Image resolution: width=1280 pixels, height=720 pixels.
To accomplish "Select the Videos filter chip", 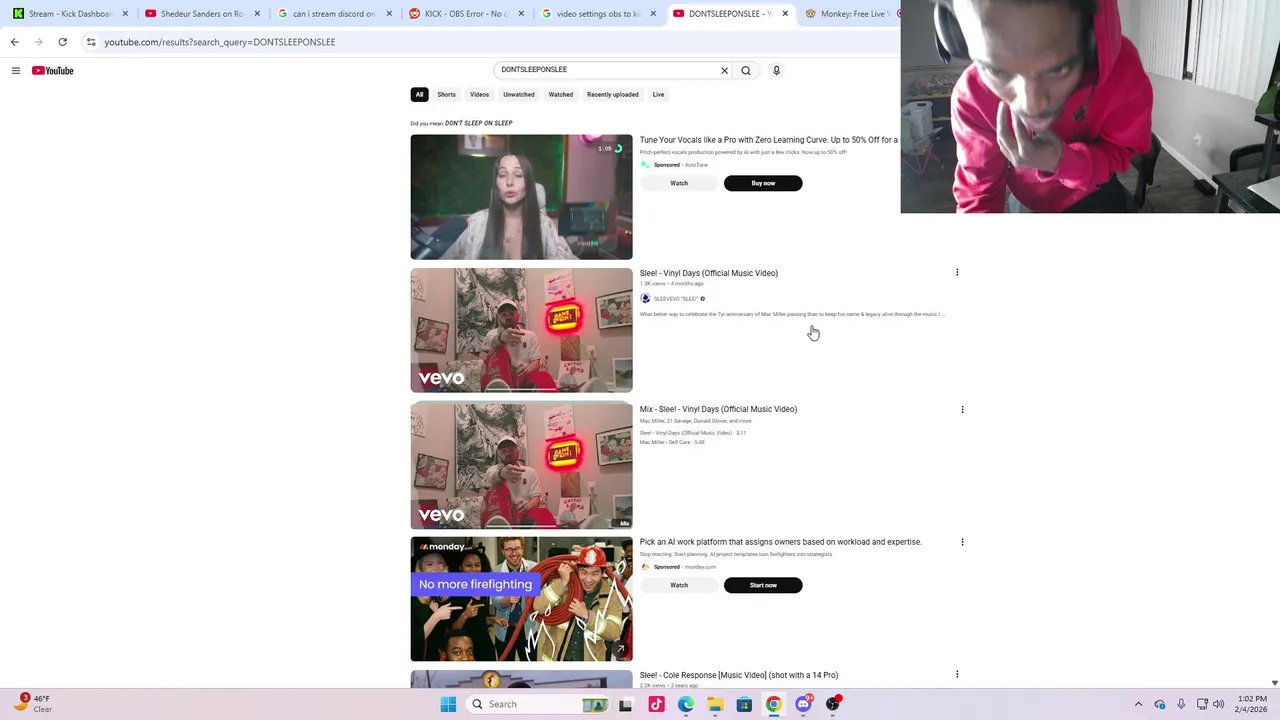I will point(479,94).
